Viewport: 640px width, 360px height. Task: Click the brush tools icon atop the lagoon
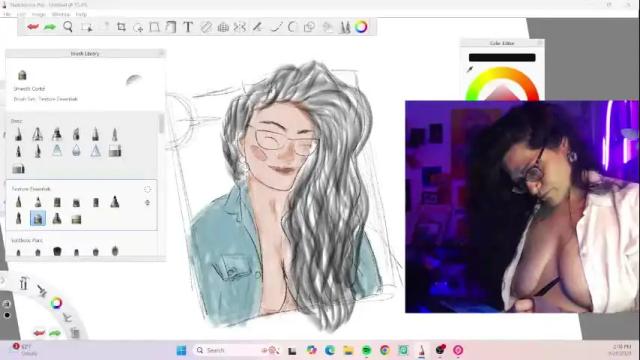[x=23, y=283]
